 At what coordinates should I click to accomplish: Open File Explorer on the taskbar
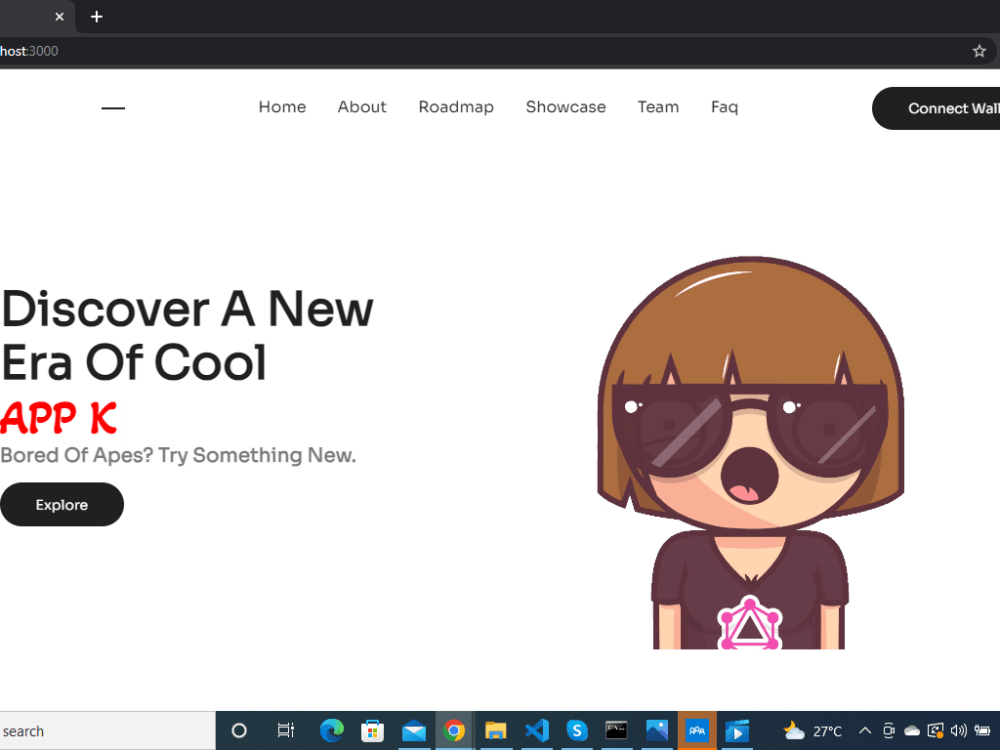tap(496, 730)
